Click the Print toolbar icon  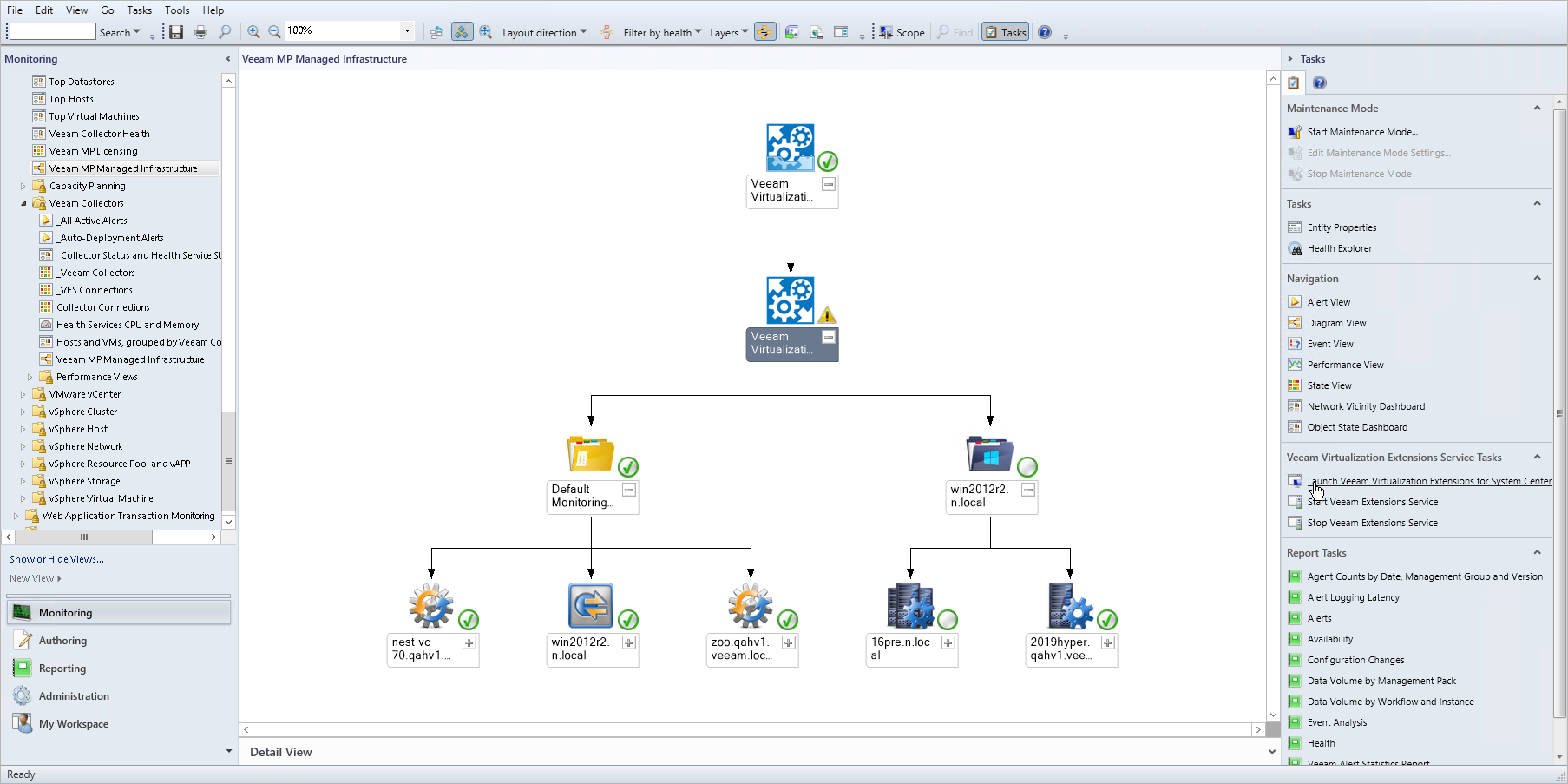[200, 32]
